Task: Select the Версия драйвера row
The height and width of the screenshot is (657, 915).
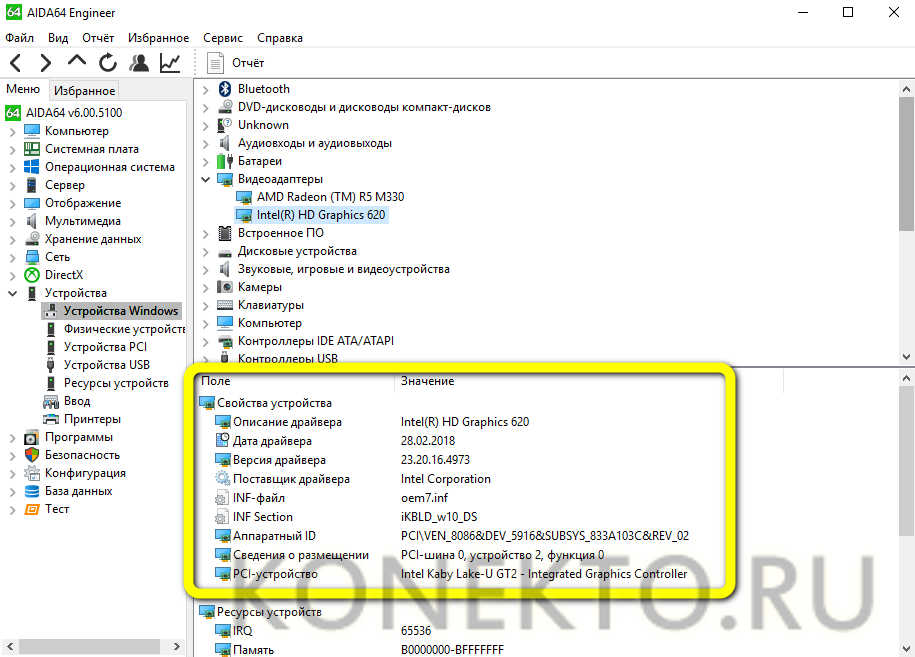Action: 279,461
